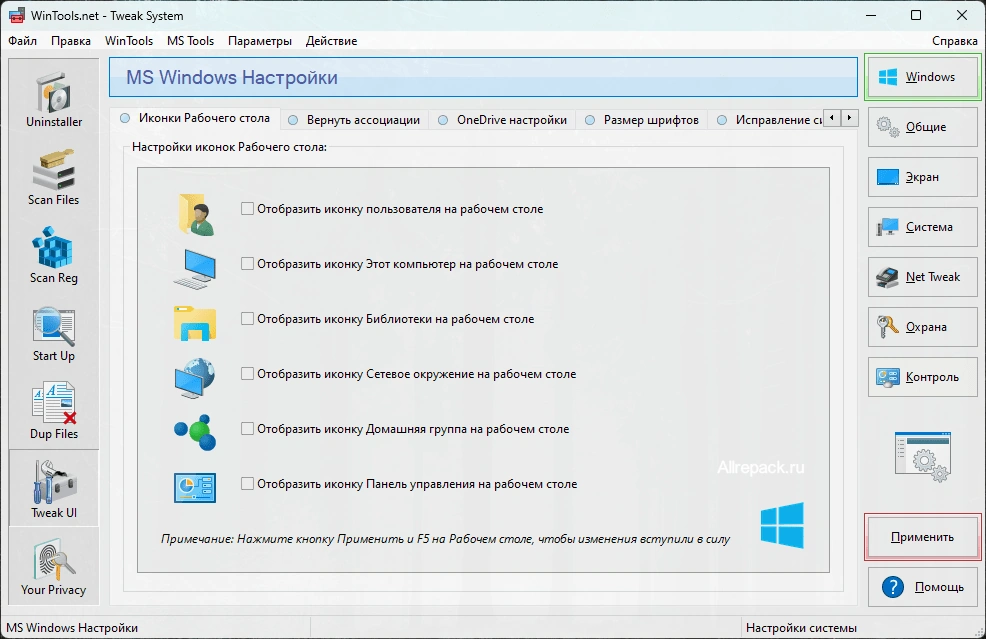Open the Scan Reg registry tool
986x639 pixels.
point(54,255)
